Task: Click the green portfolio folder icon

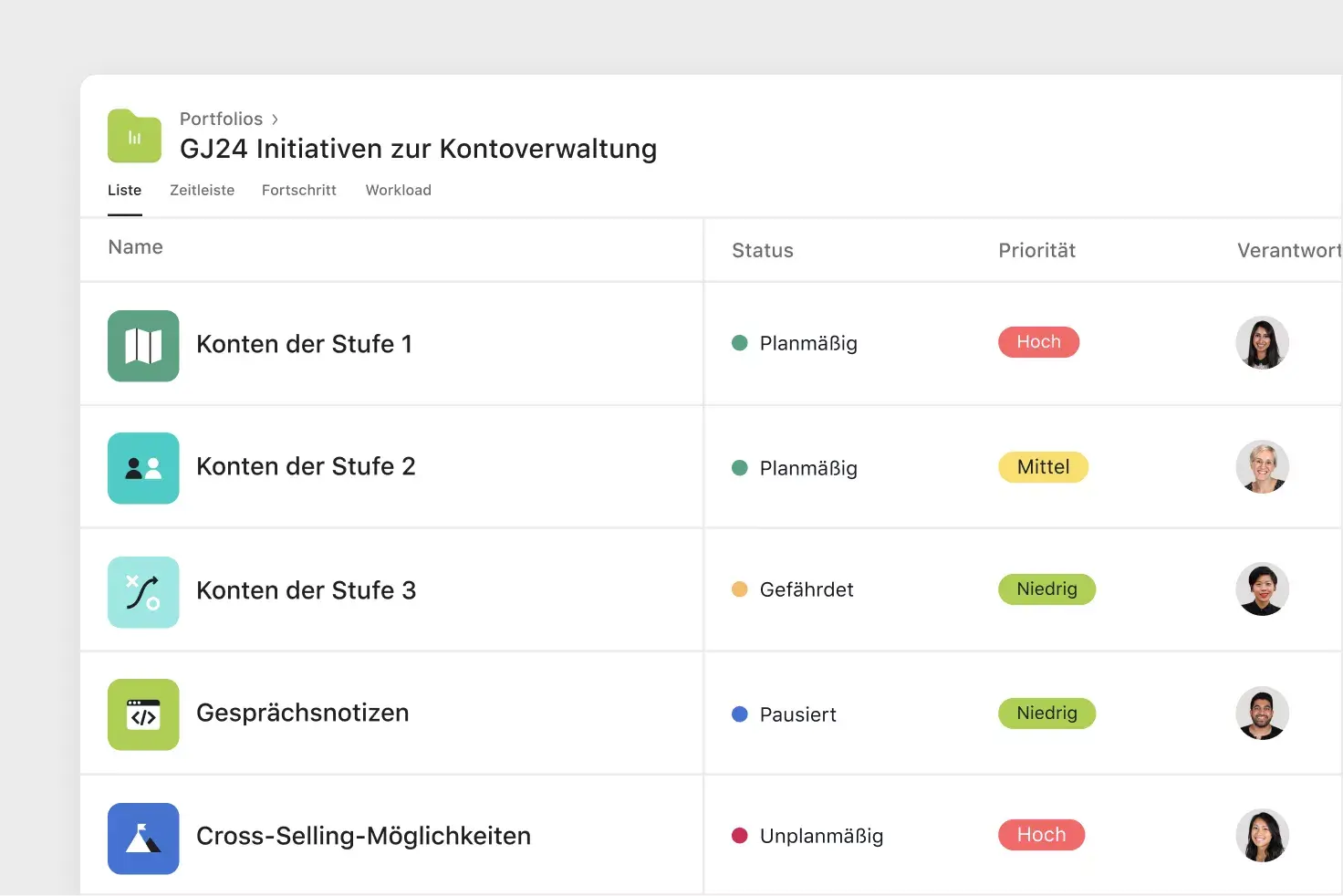Action: click(x=133, y=135)
